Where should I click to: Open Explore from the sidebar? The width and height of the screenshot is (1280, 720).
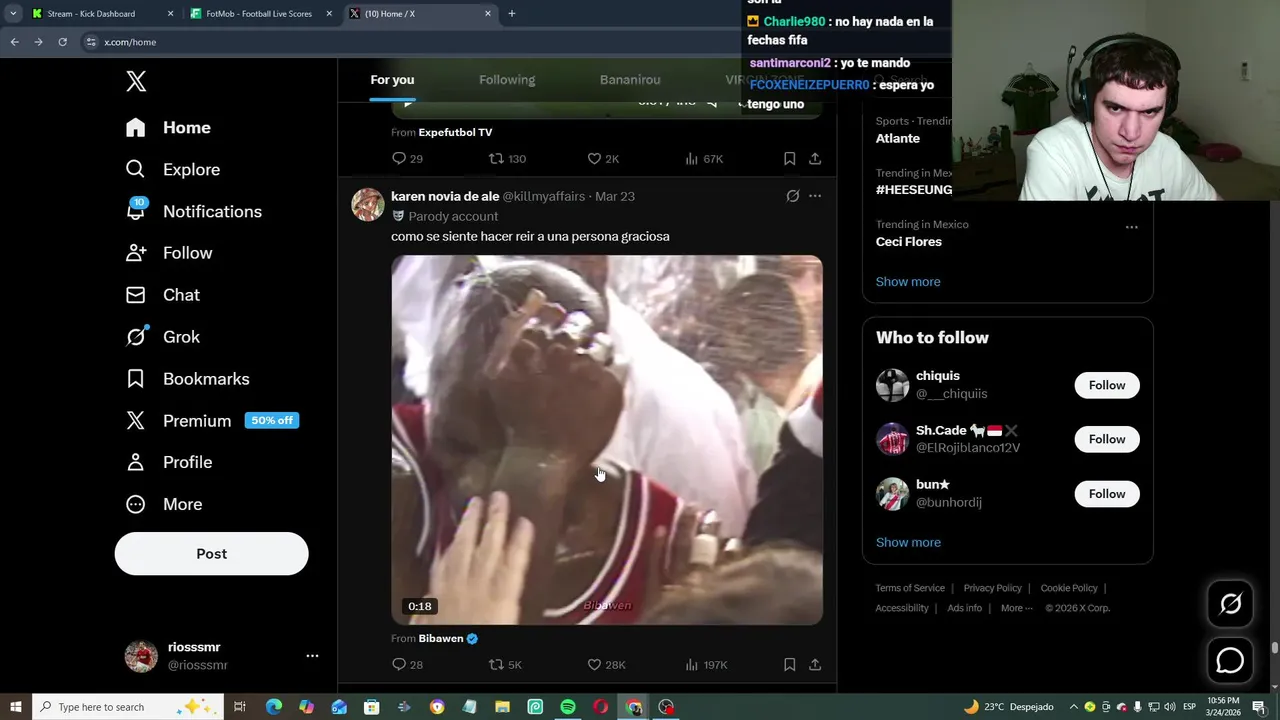(172, 169)
